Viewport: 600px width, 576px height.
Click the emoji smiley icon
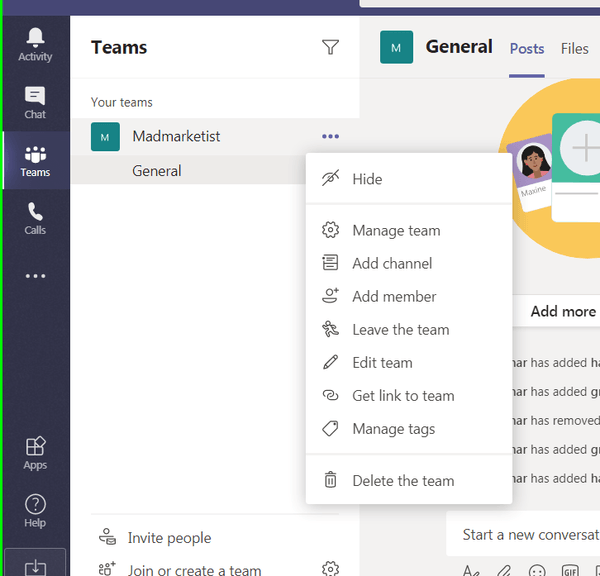point(537,570)
